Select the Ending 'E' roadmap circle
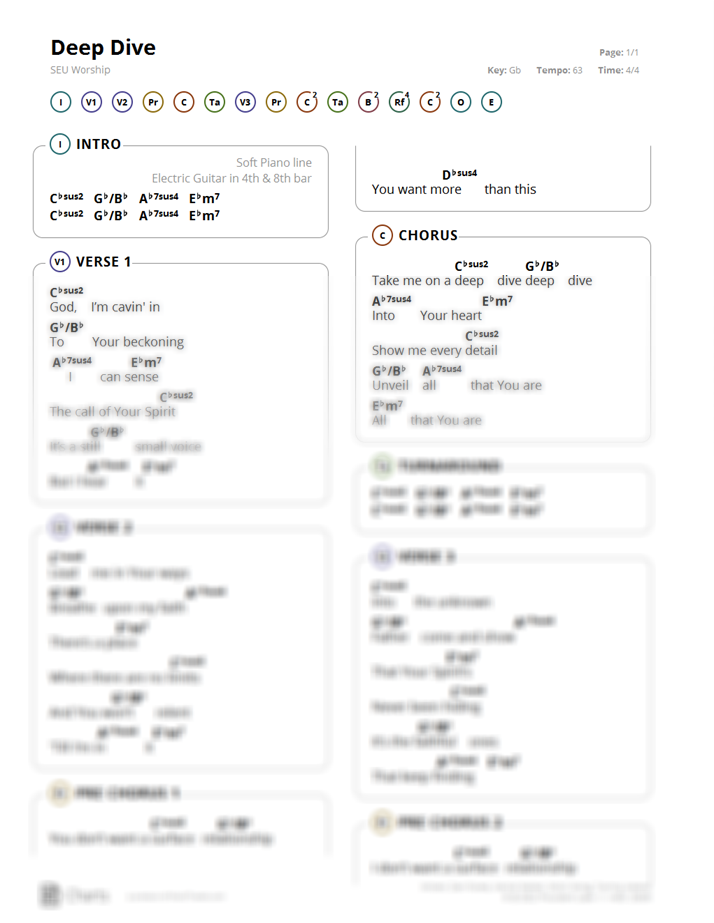The width and height of the screenshot is (714, 923). coord(491,102)
